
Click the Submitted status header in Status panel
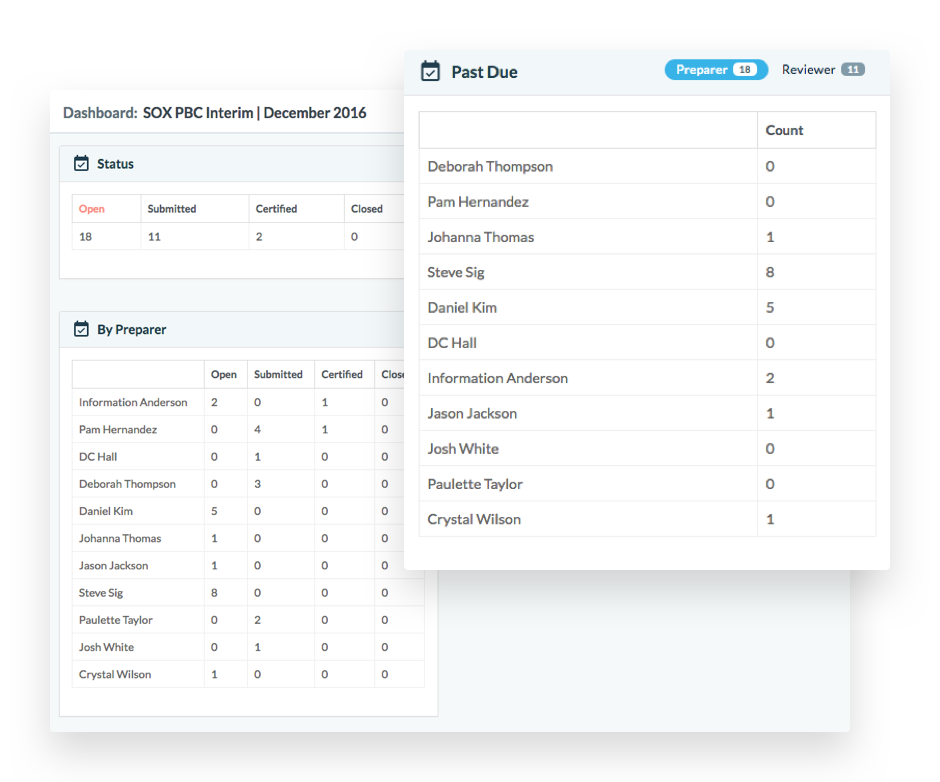click(171, 209)
